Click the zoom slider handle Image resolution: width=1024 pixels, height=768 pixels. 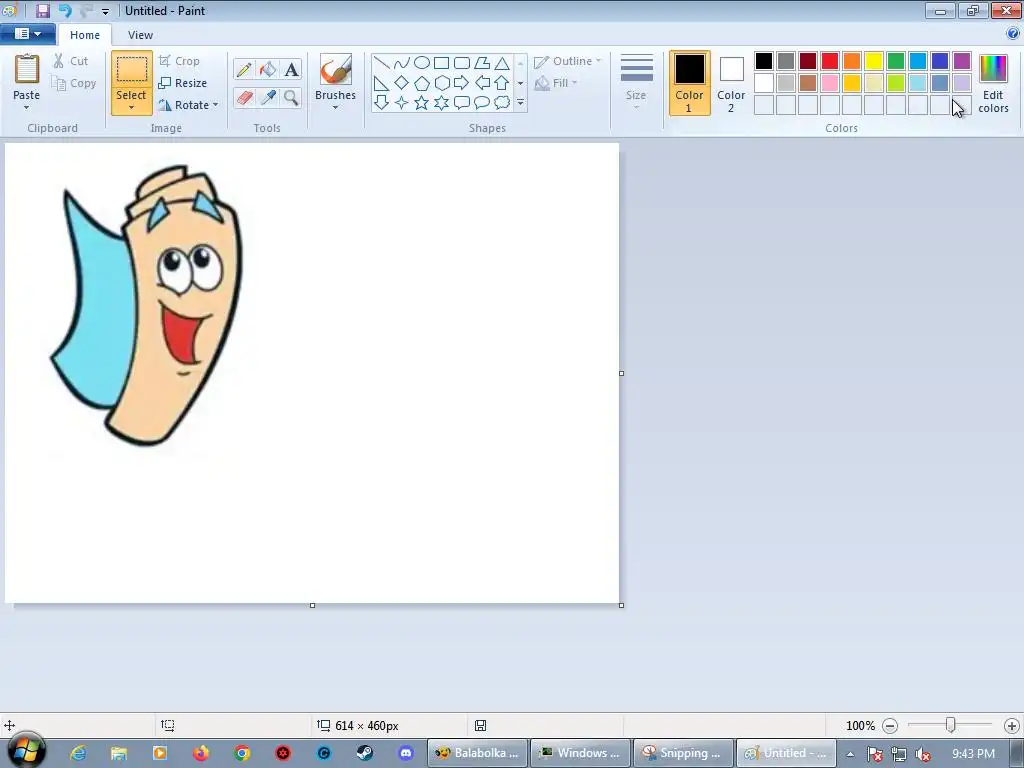(951, 725)
